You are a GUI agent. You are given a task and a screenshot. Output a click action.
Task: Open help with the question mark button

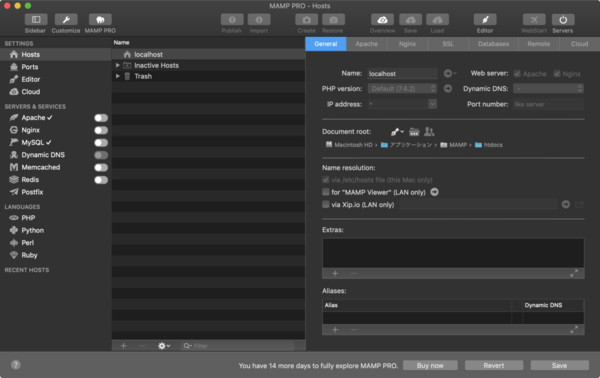(x=16, y=365)
